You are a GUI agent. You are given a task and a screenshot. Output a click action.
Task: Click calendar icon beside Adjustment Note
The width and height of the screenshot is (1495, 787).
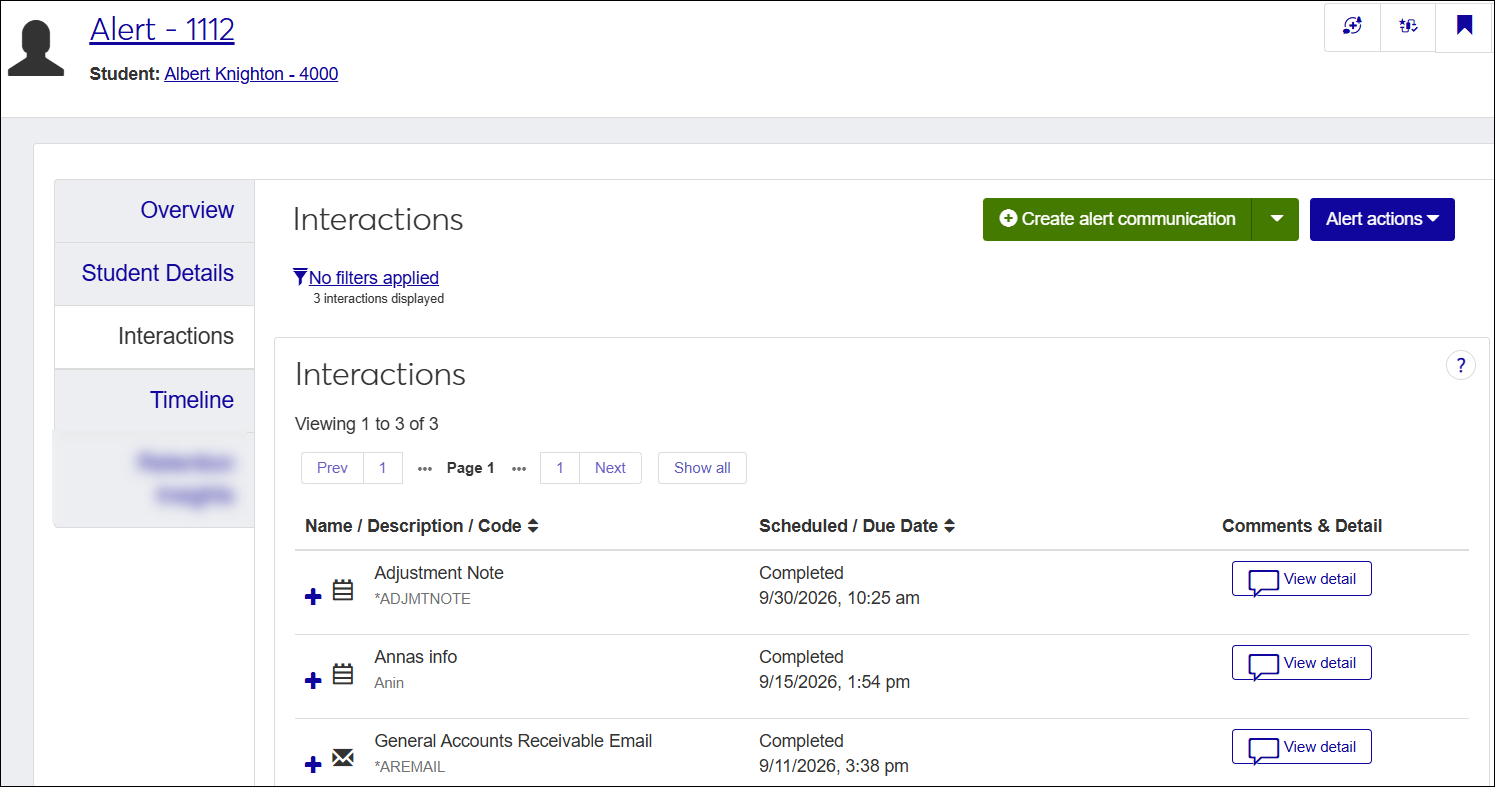(x=343, y=590)
